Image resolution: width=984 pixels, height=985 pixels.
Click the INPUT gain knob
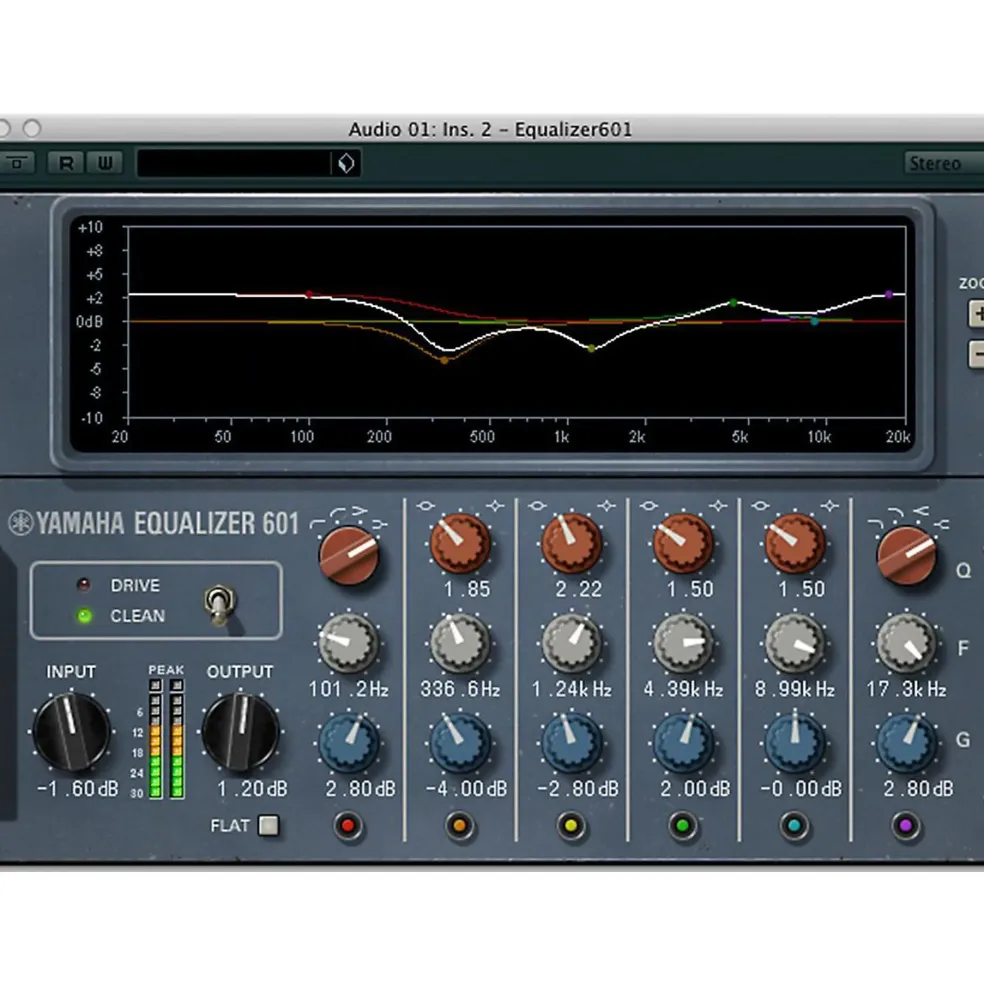71,731
